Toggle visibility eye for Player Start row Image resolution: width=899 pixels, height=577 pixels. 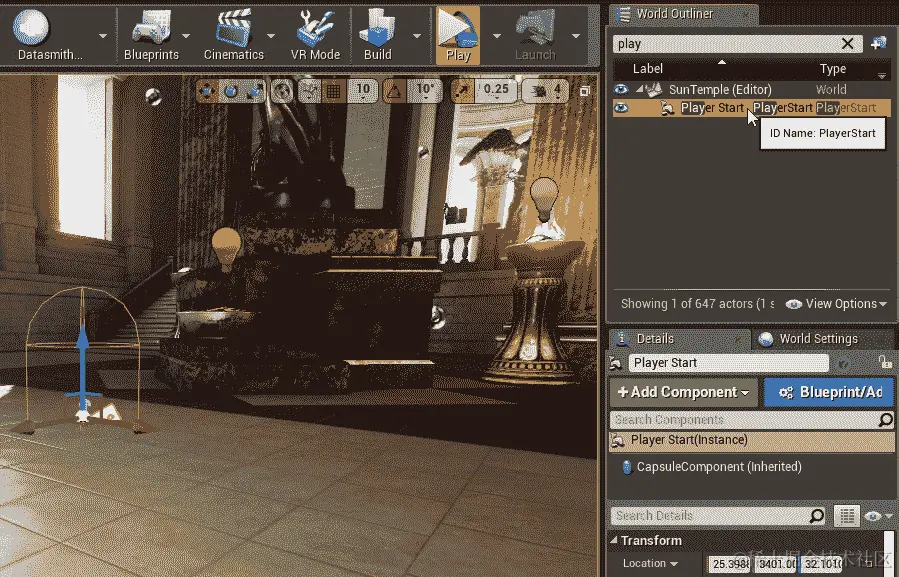tap(621, 108)
